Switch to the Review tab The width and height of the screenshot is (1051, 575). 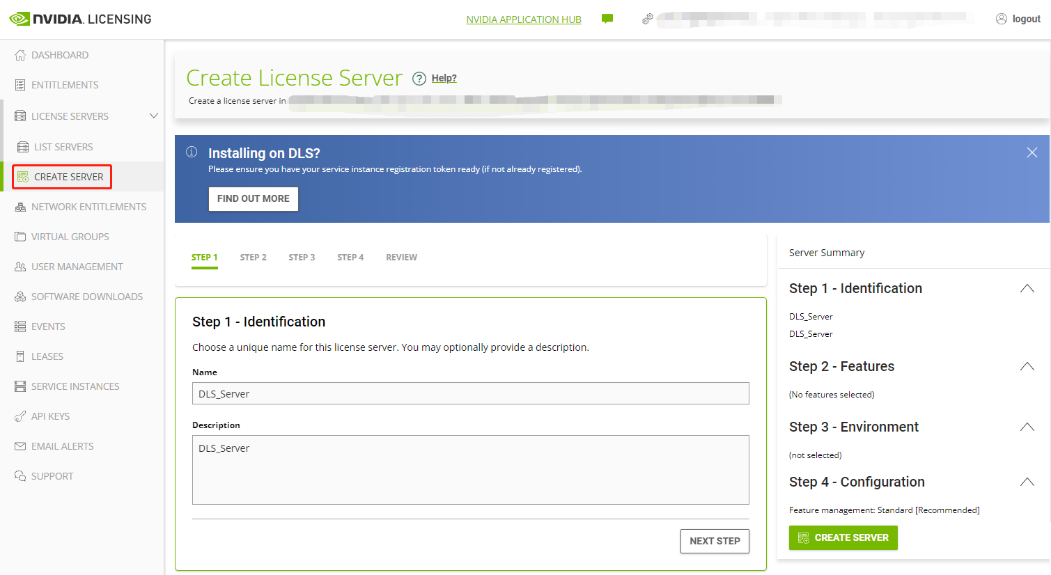401,258
